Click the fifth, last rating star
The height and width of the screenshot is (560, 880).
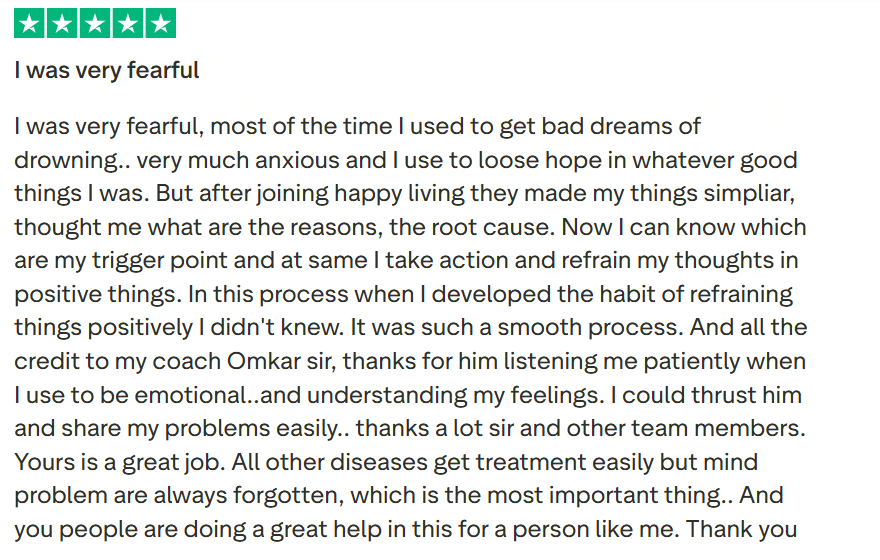[x=160, y=24]
